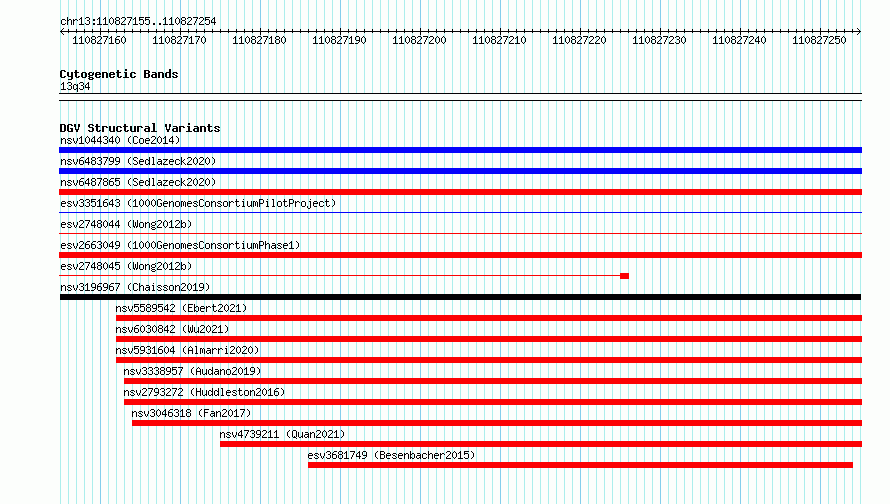Click the red bar for nsv5931604
Image resolution: width=890 pixels, height=504 pixels.
tap(489, 360)
